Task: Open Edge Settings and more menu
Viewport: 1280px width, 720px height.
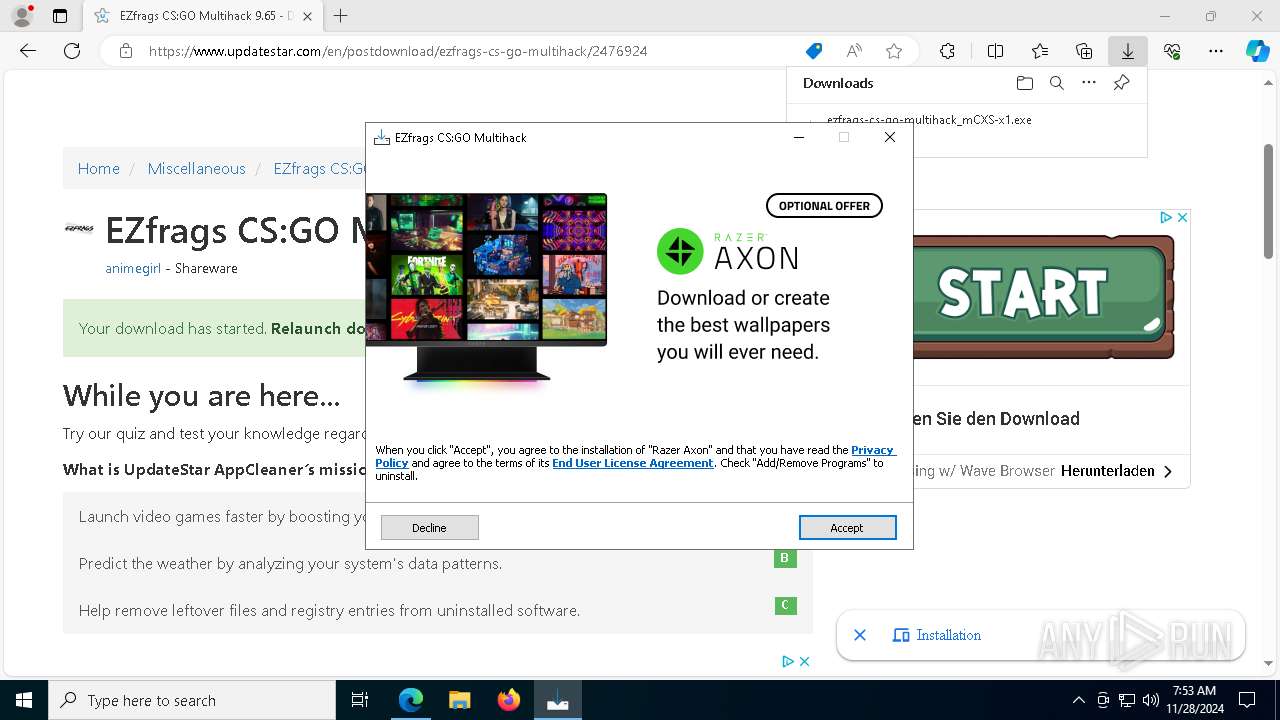Action: (1216, 51)
